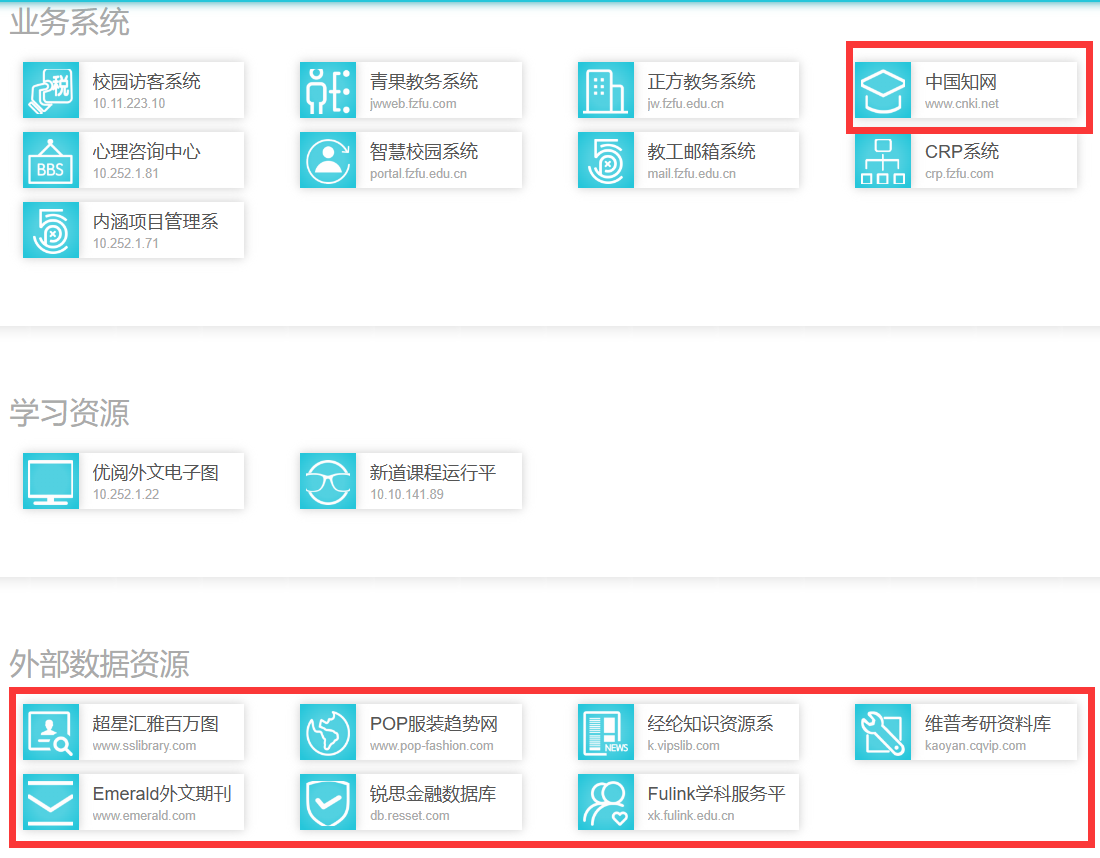This screenshot has width=1100, height=858.
Task: Open 正方教务系统 title link
Action: pos(702,81)
